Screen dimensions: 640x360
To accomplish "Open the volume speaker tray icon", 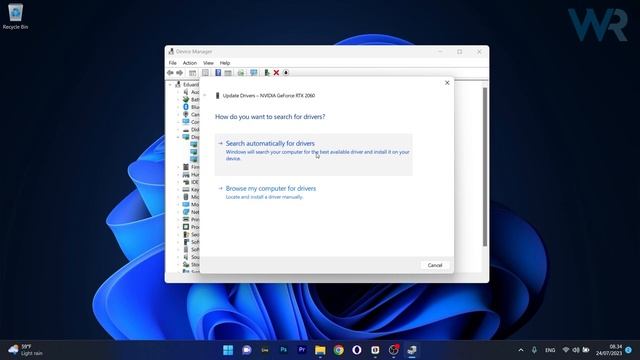I will coord(576,350).
